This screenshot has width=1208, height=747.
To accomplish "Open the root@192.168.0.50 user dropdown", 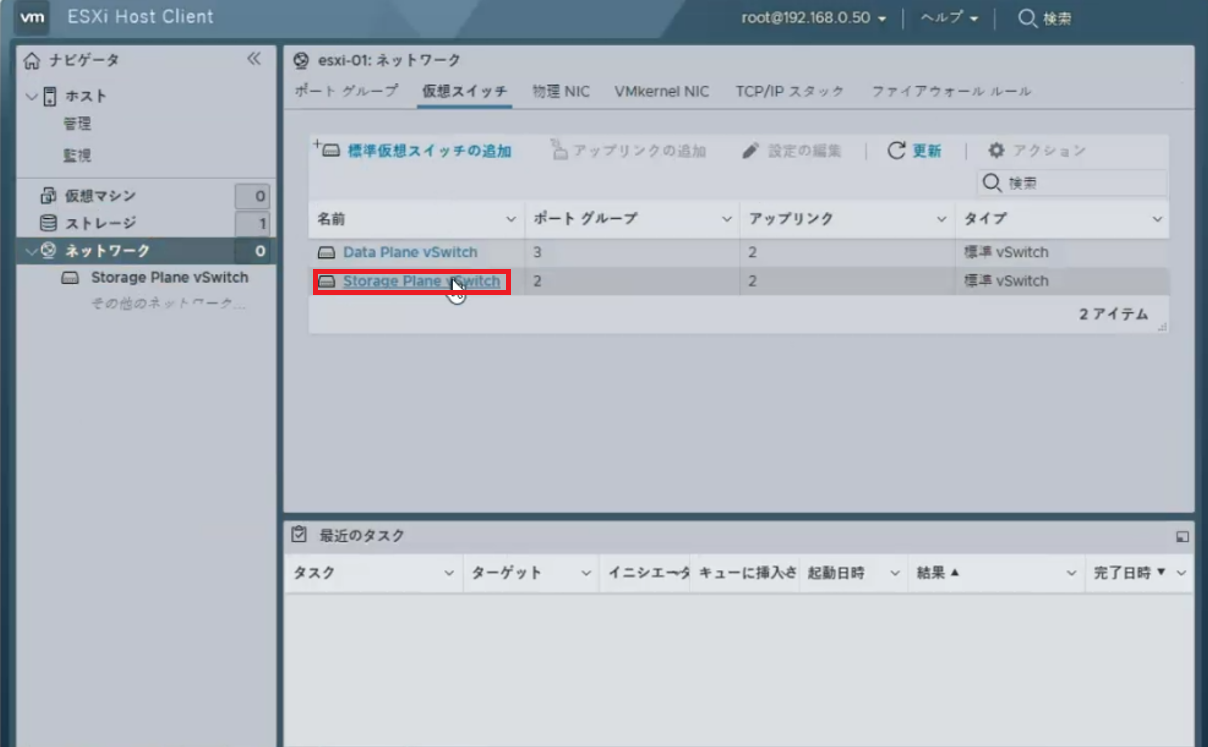I will (x=813, y=18).
